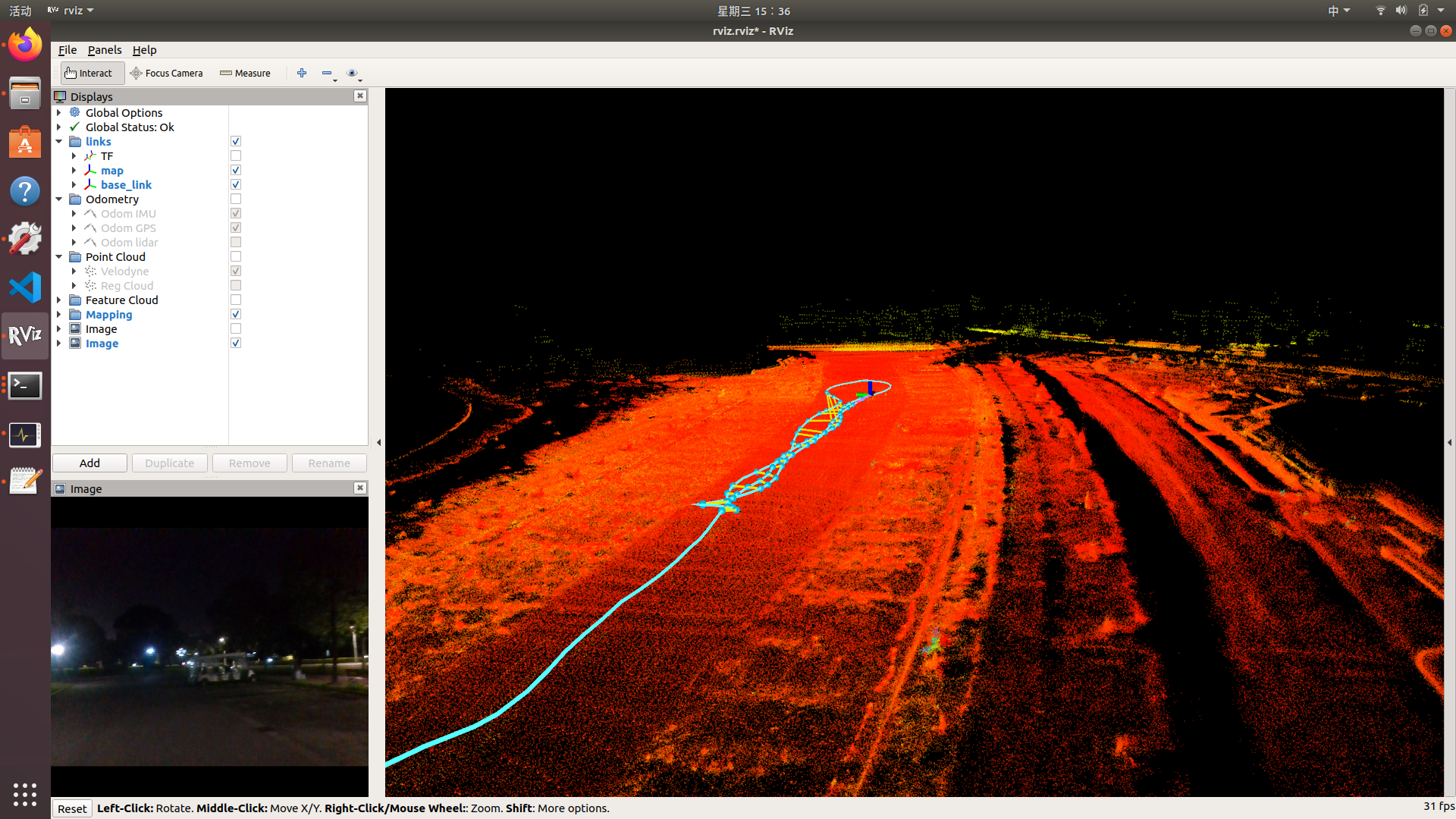Select the Measure tool
Viewport: 1456px width, 819px height.
coord(245,73)
